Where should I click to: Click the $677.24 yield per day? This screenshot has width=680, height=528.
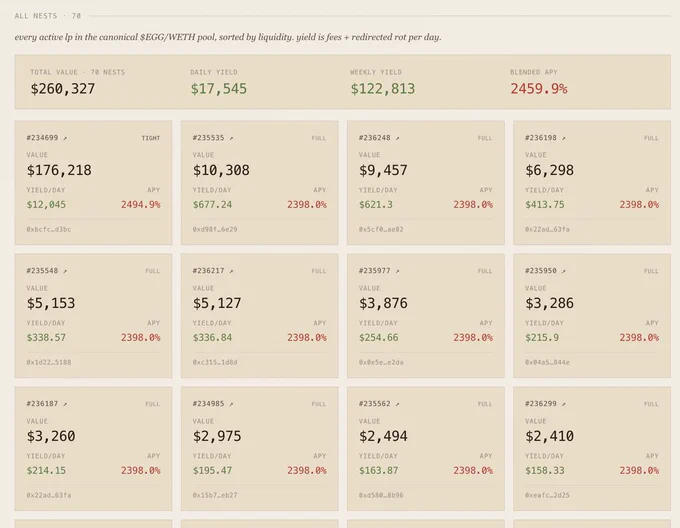tap(212, 205)
